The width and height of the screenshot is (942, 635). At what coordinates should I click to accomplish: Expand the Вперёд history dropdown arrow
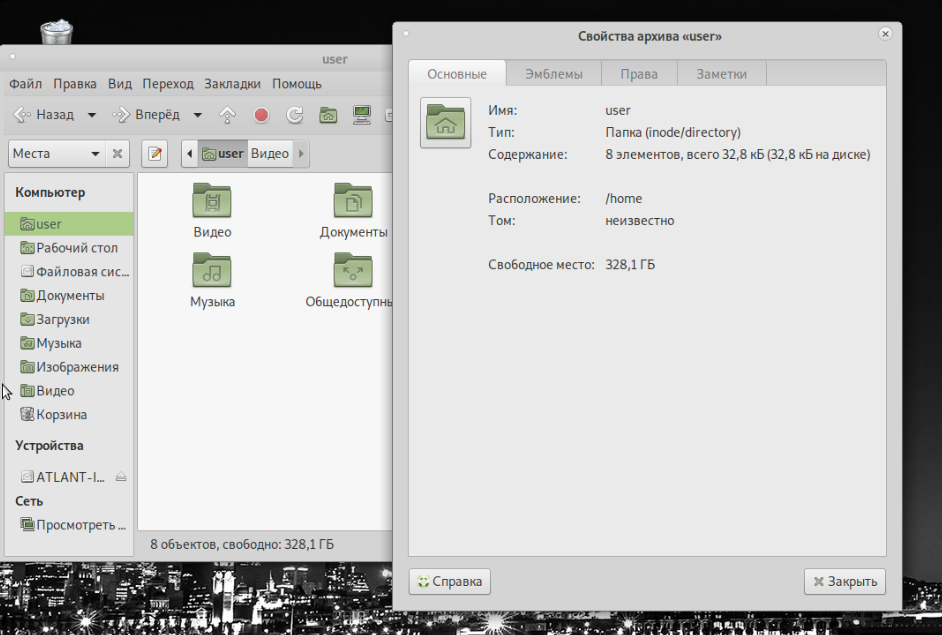[x=198, y=115]
